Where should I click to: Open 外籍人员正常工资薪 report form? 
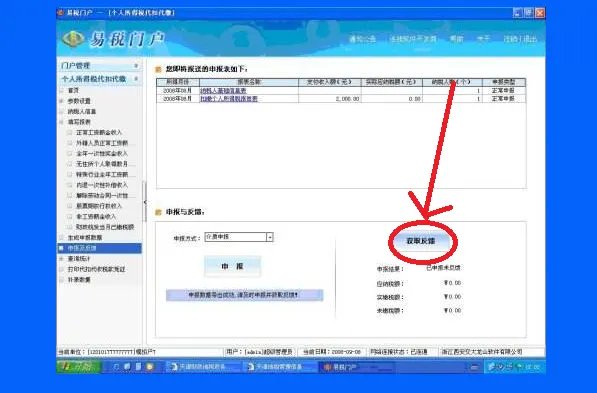(102, 143)
